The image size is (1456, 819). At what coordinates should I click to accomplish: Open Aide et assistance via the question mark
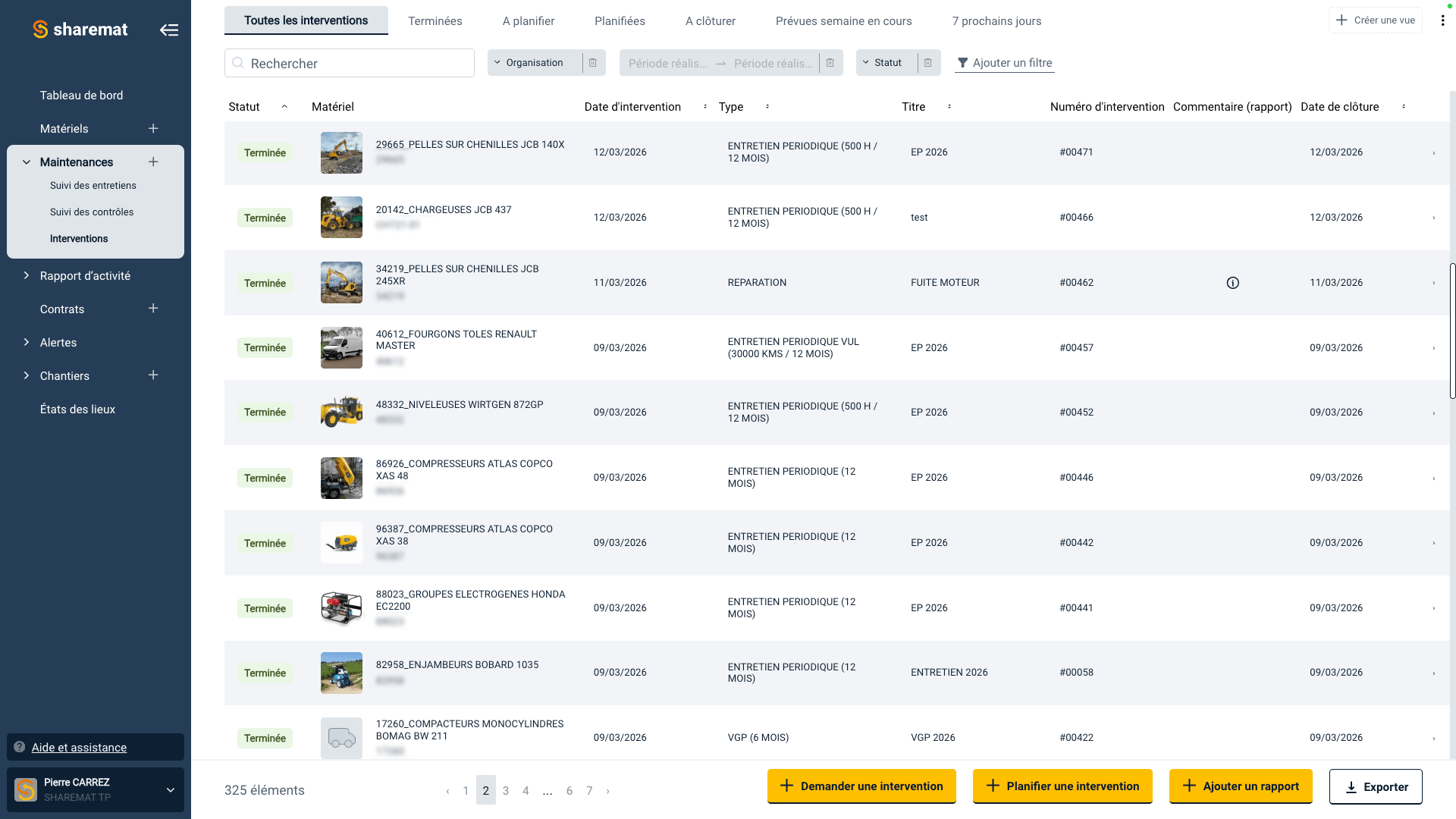pos(17,747)
